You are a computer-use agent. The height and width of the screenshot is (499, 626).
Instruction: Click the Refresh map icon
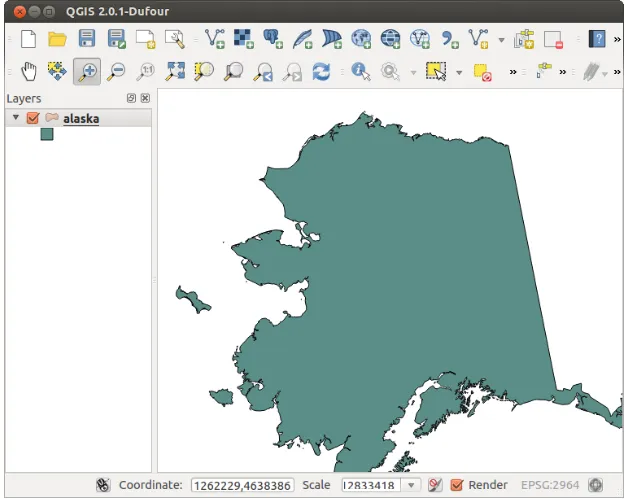point(321,72)
